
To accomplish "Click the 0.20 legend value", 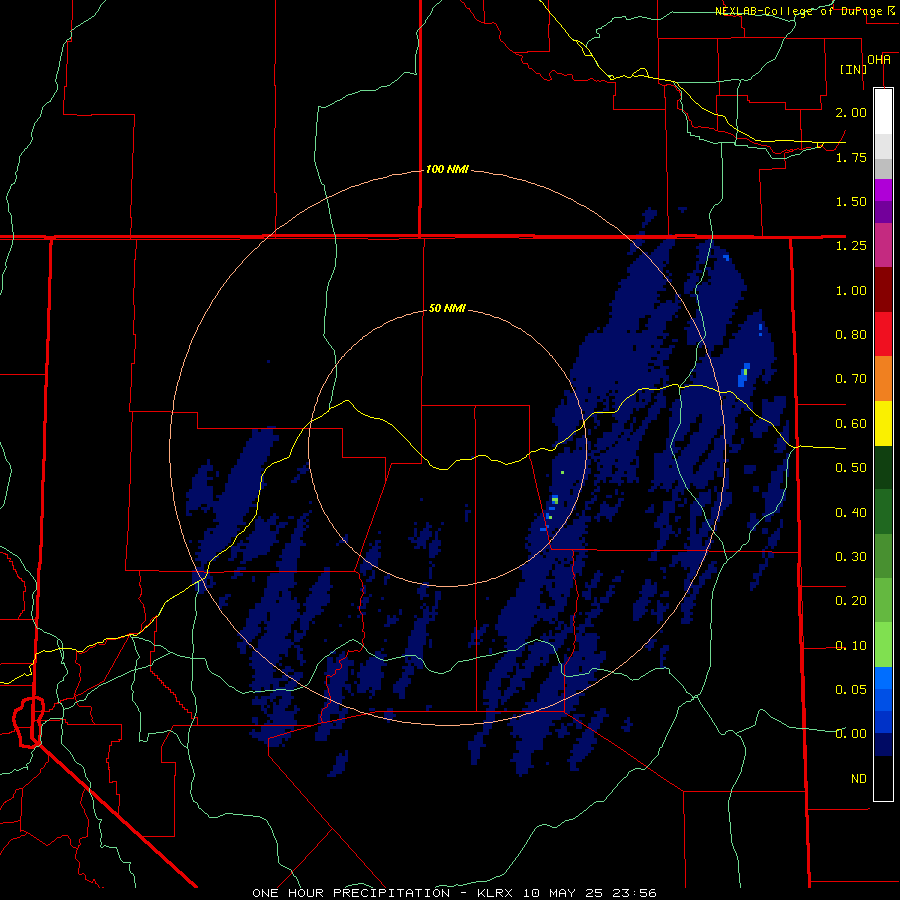I will (x=851, y=601).
